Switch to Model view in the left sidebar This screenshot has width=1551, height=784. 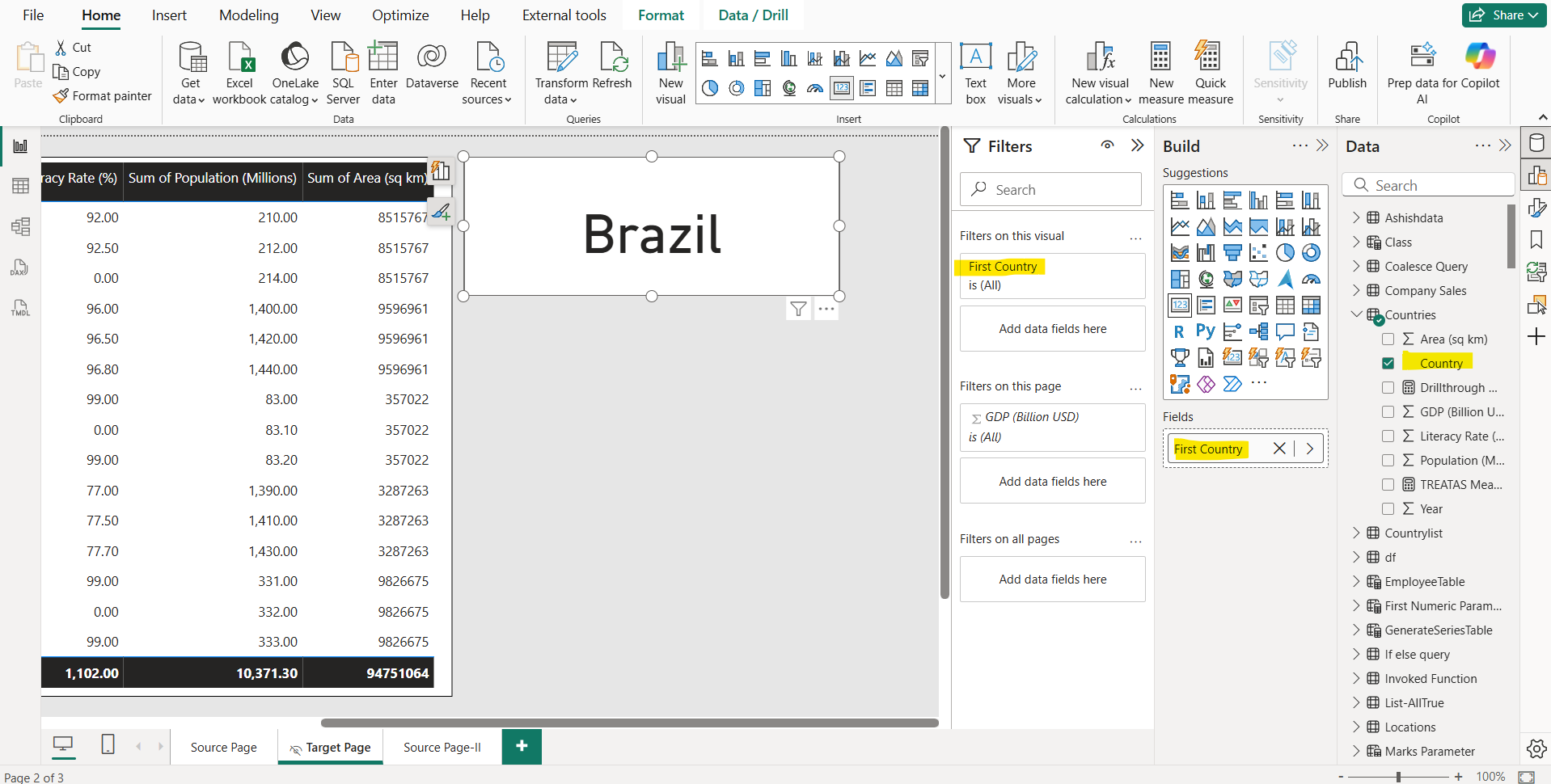[x=20, y=226]
